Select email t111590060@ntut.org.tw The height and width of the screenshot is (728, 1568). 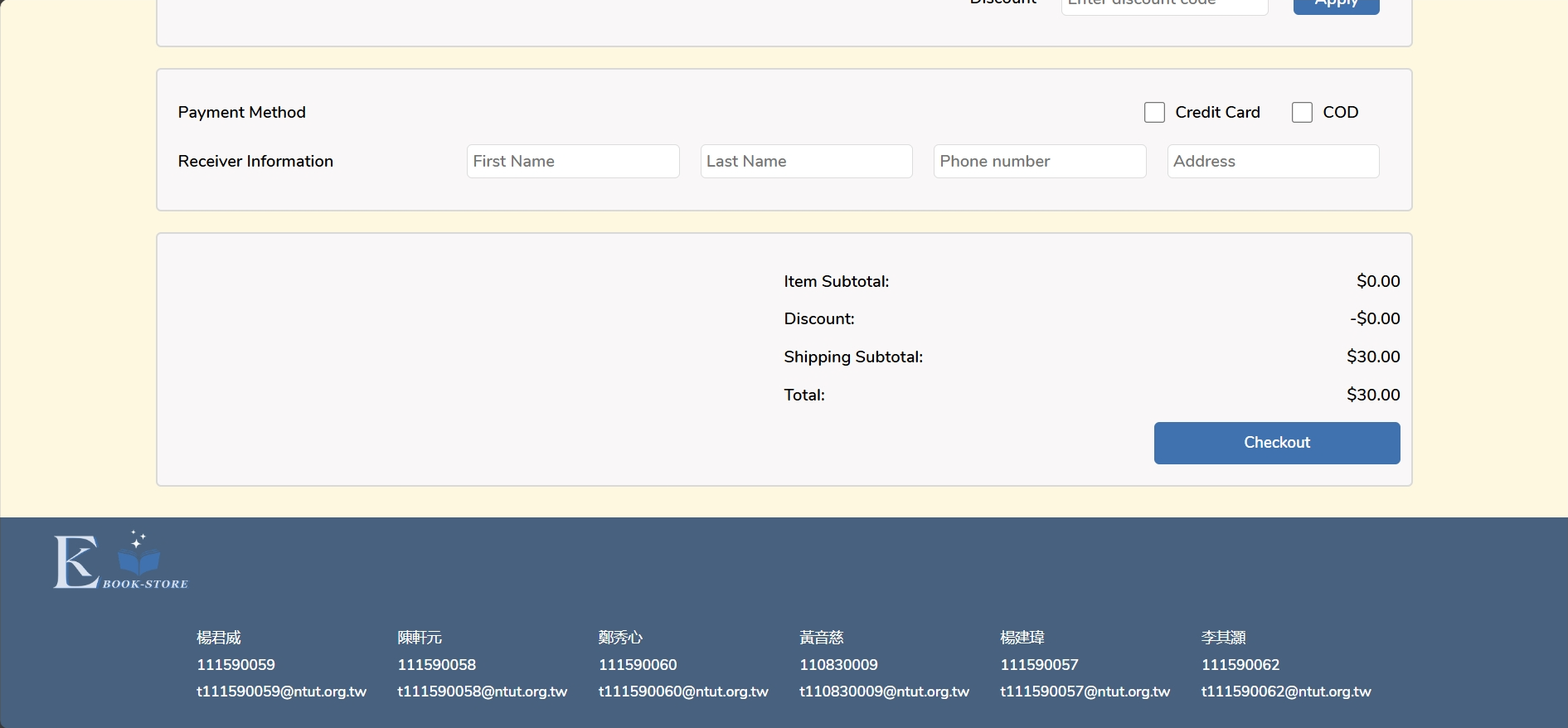click(x=683, y=692)
